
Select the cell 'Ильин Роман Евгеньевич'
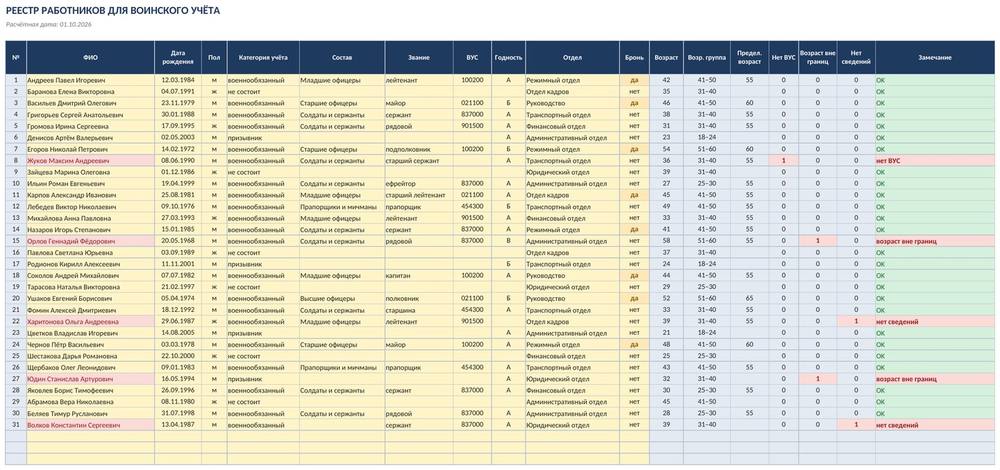[x=90, y=184]
